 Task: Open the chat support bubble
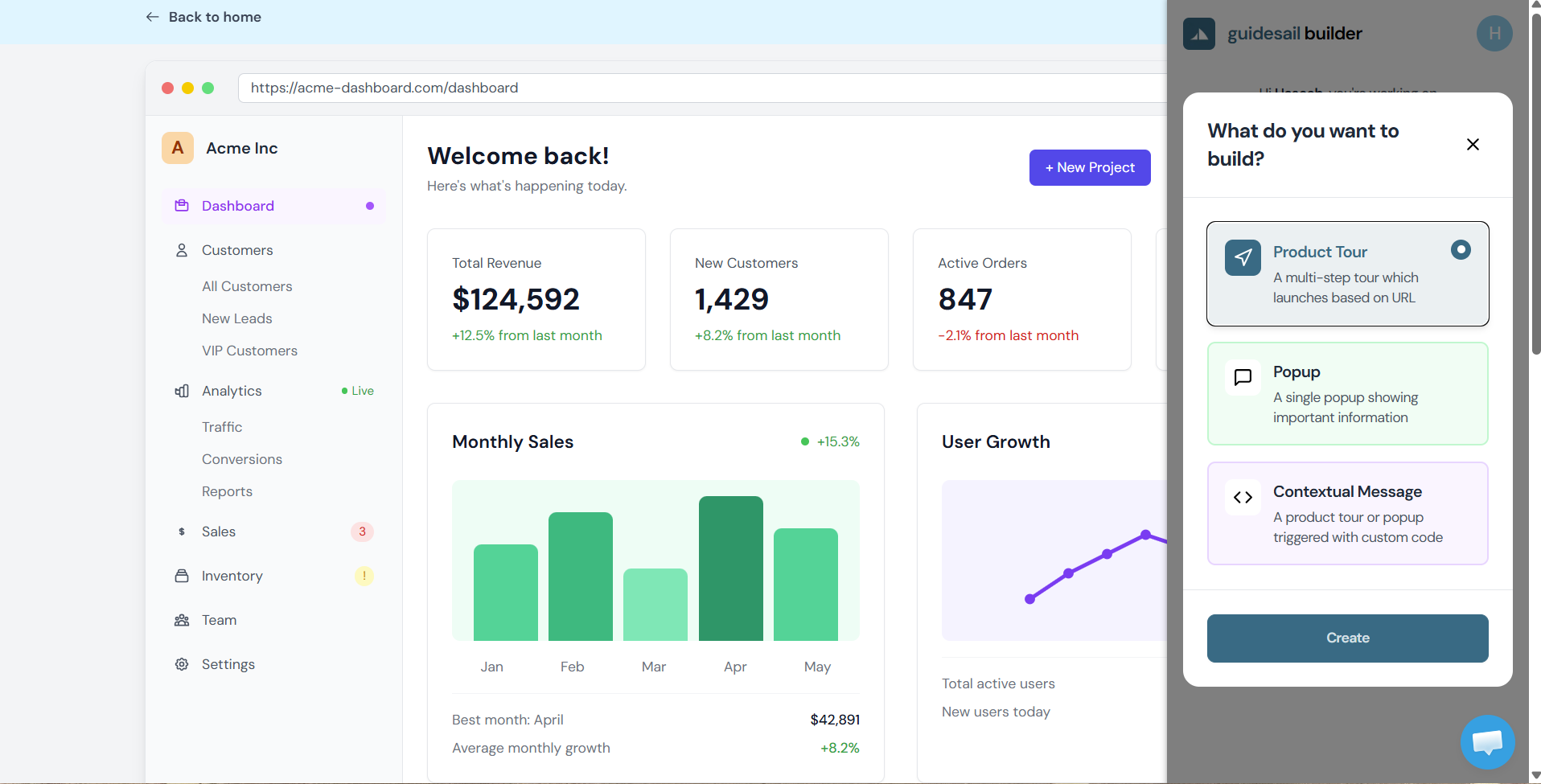tap(1486, 741)
